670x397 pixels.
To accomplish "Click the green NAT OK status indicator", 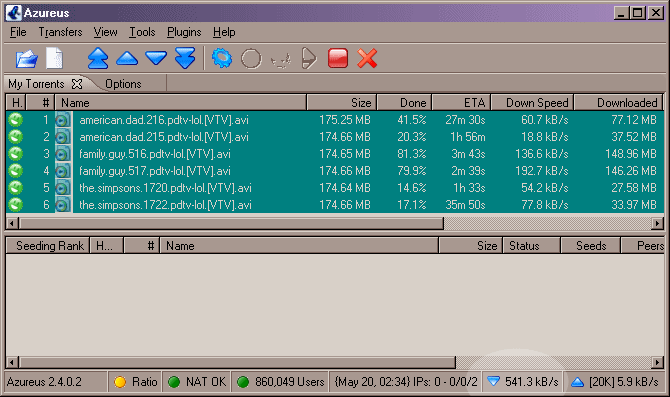I will pos(197,382).
